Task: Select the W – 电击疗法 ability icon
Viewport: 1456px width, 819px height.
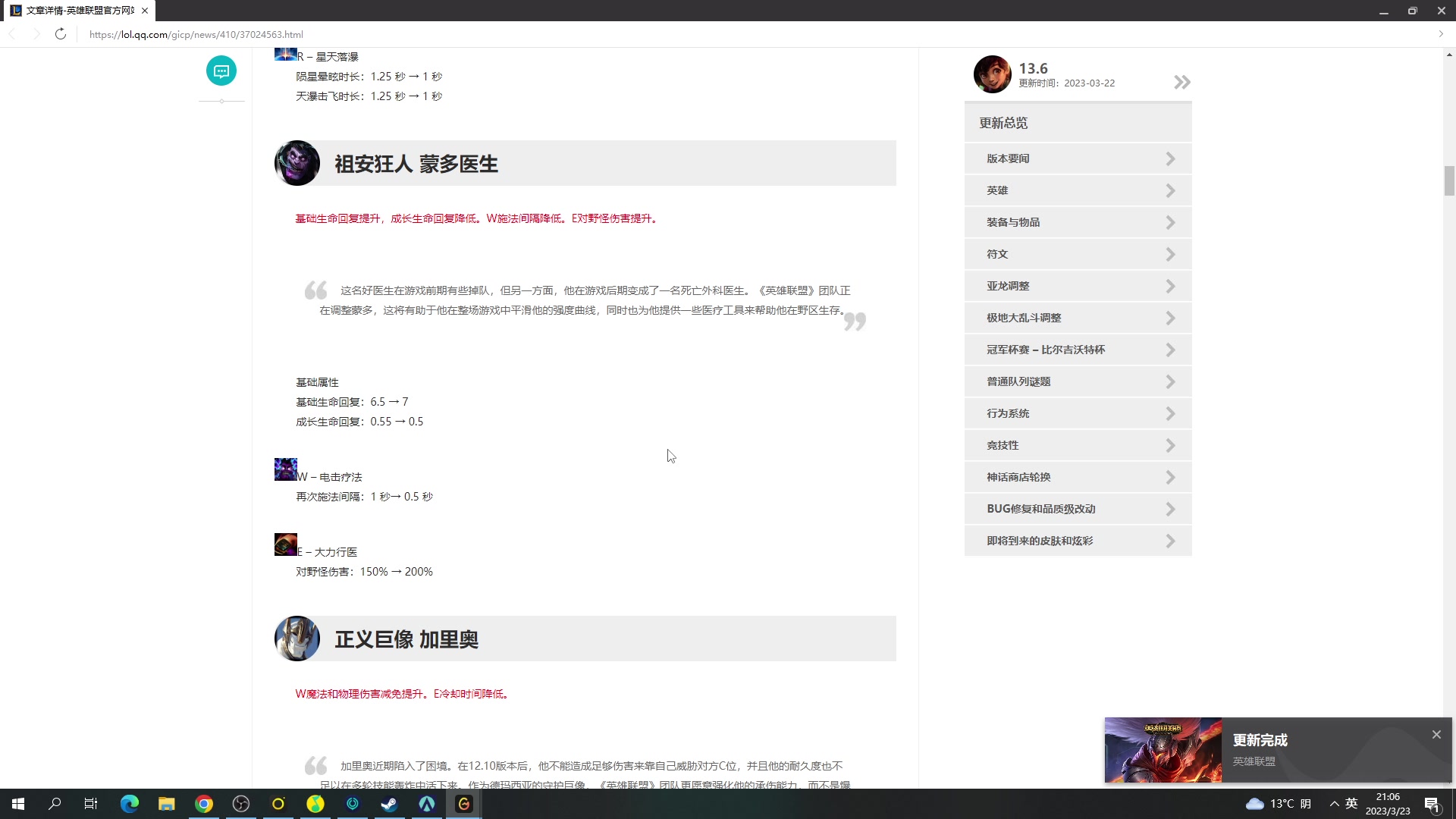Action: pyautogui.click(x=286, y=469)
